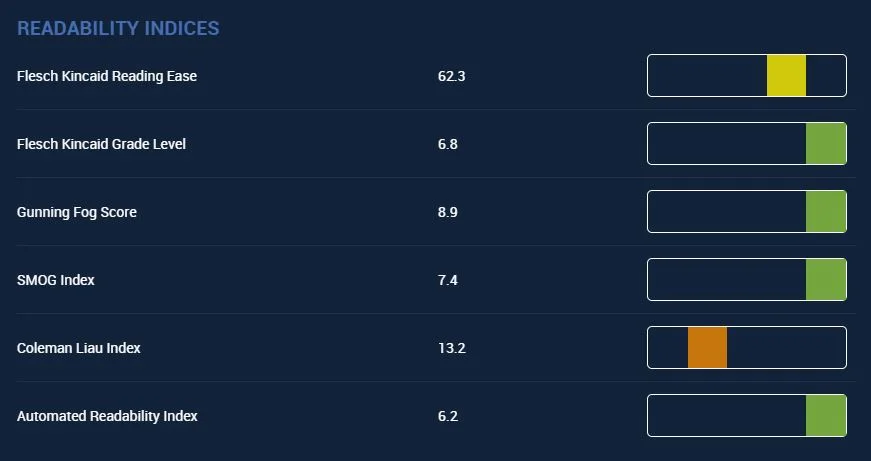Click empty area of Coleman Liau gauge
Image resolution: width=871 pixels, height=461 pixels.
click(x=786, y=347)
